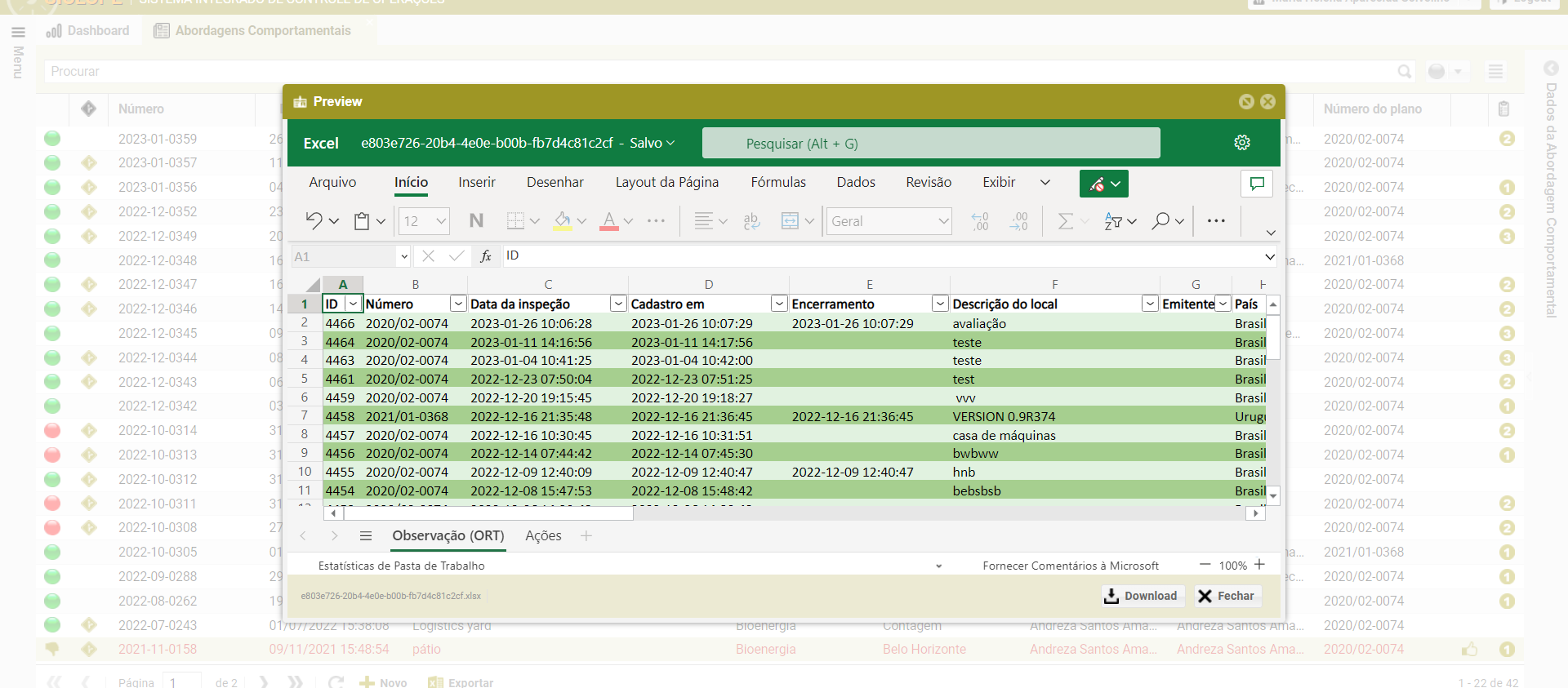Switch to the Ações sheet tab
1568x688 pixels.
(x=543, y=536)
